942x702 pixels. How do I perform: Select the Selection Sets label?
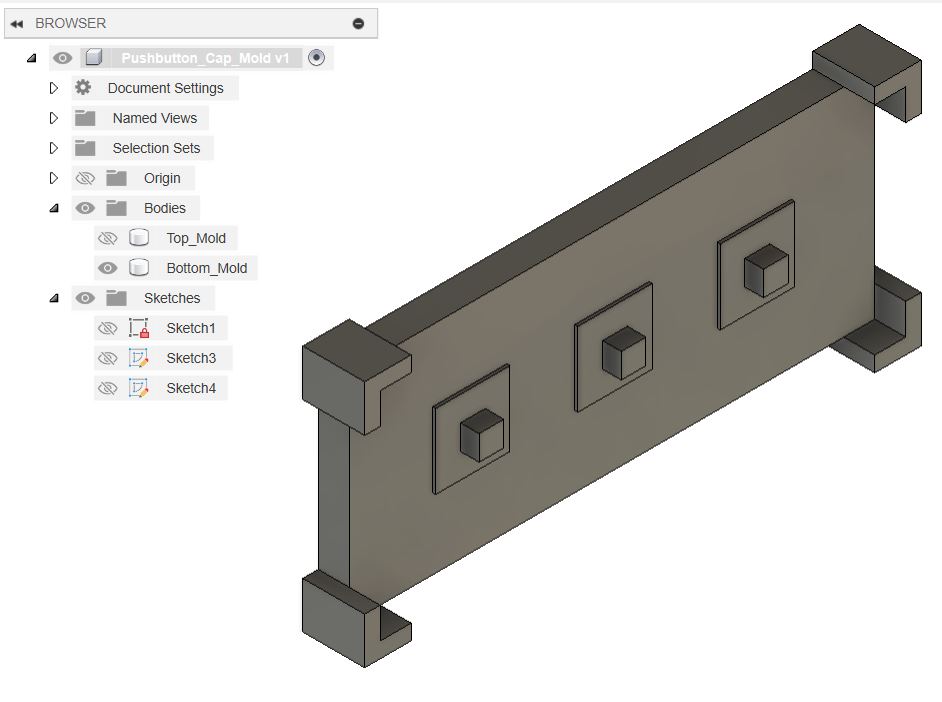(x=156, y=148)
